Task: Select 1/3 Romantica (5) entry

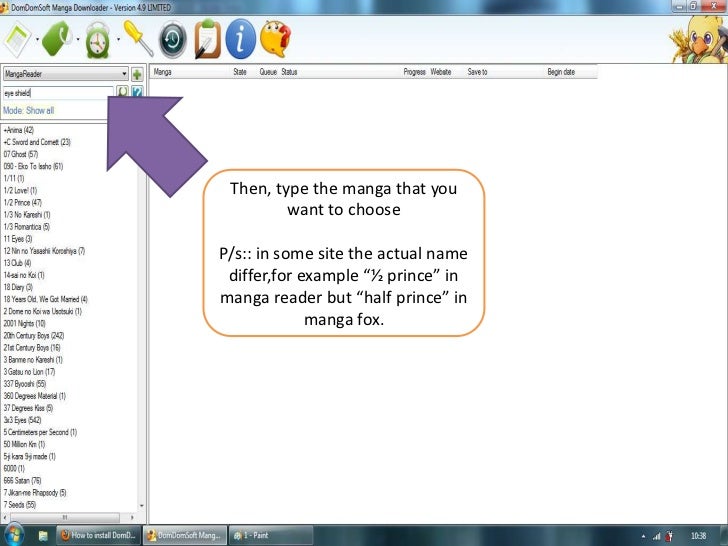Action: tap(26, 227)
